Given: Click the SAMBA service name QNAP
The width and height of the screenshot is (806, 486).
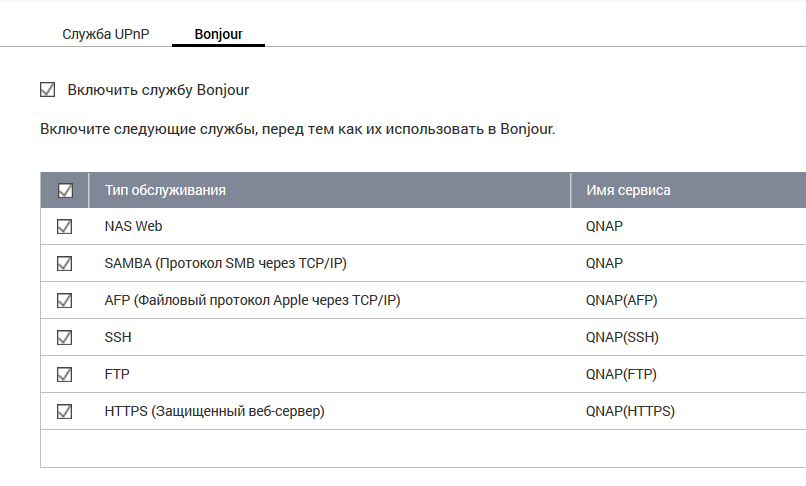Looking at the screenshot, I should click(605, 263).
